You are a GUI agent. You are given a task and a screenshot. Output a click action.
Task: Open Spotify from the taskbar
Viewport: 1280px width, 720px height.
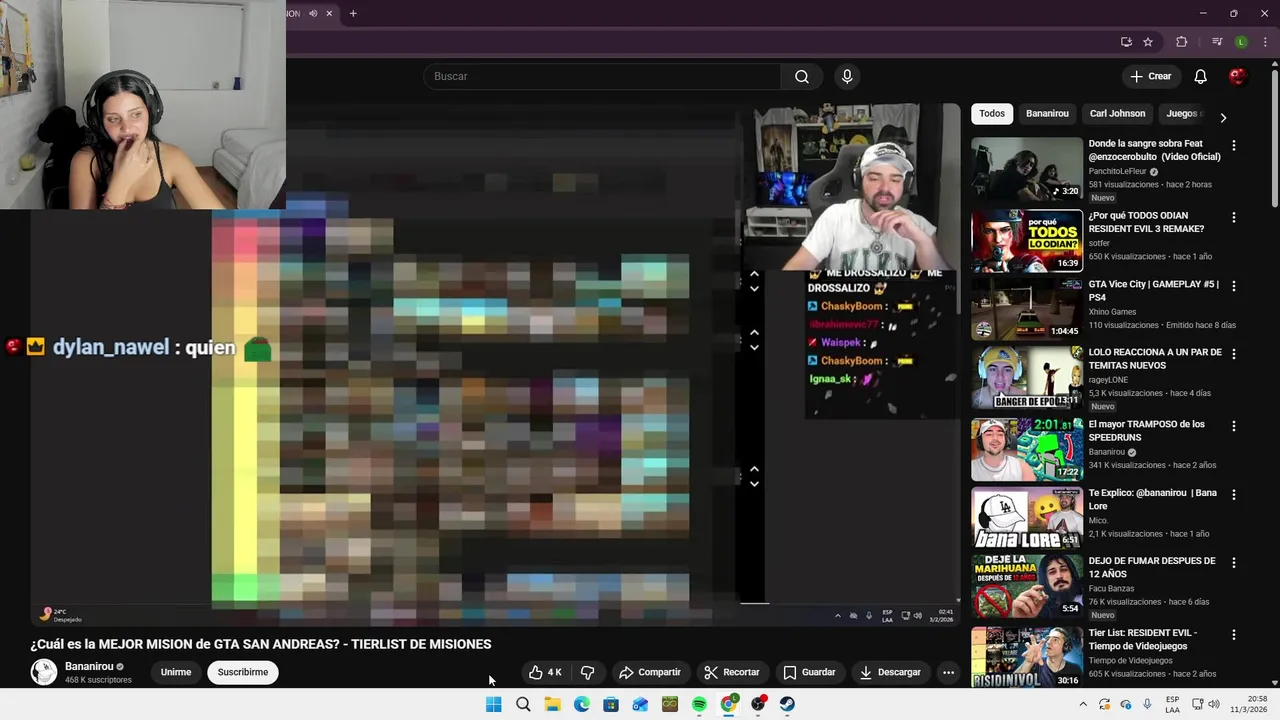click(x=699, y=704)
